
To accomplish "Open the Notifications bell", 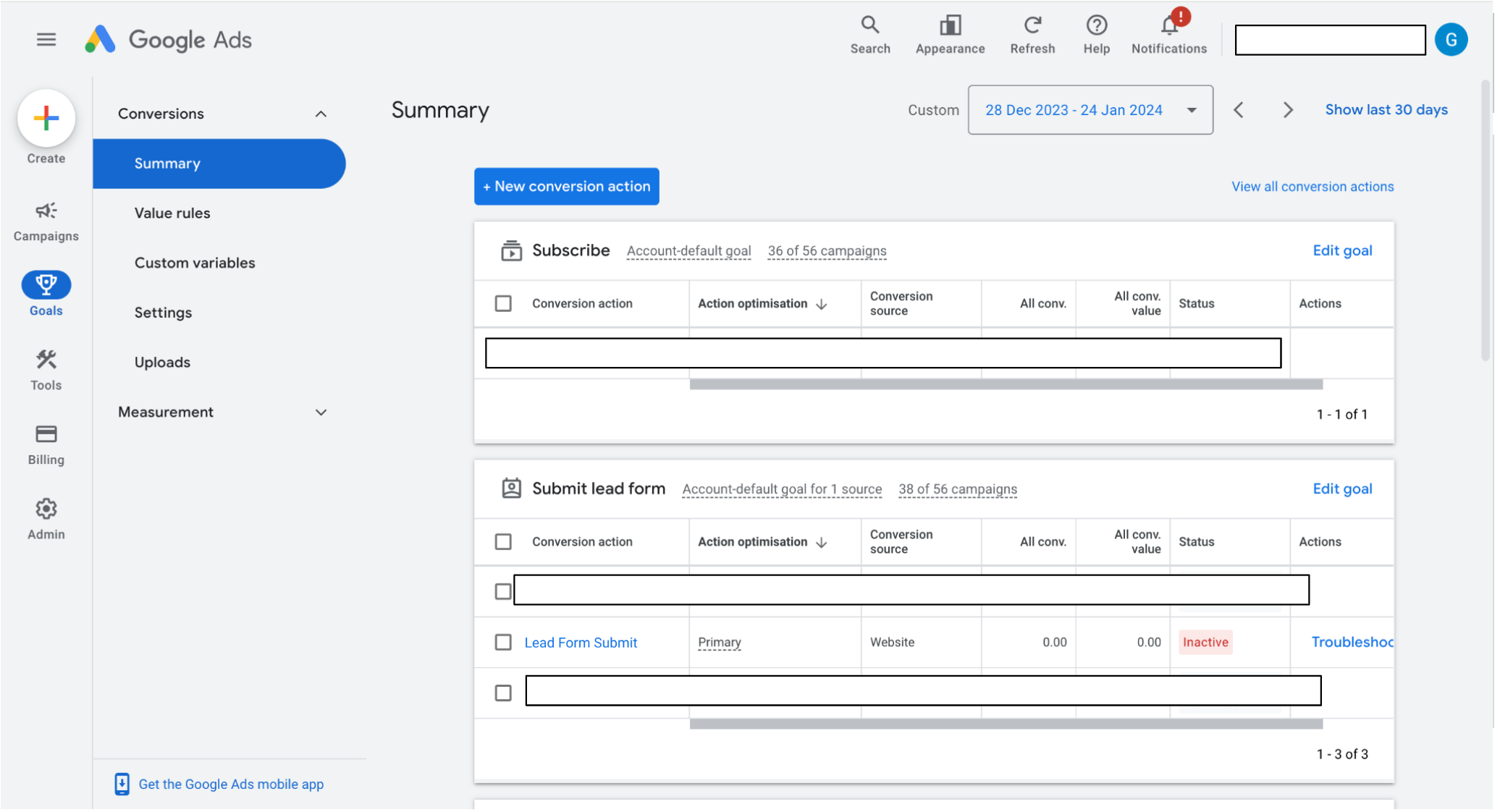I will point(1168,28).
